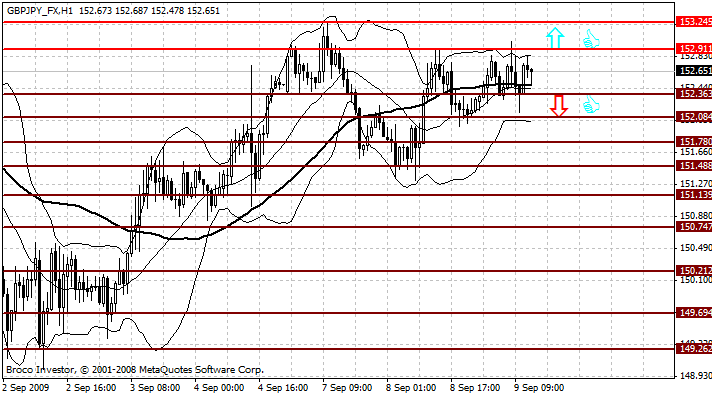Image resolution: width=712 pixels, height=395 pixels.
Task: Click the 152.363 support level label
Action: pos(694,94)
